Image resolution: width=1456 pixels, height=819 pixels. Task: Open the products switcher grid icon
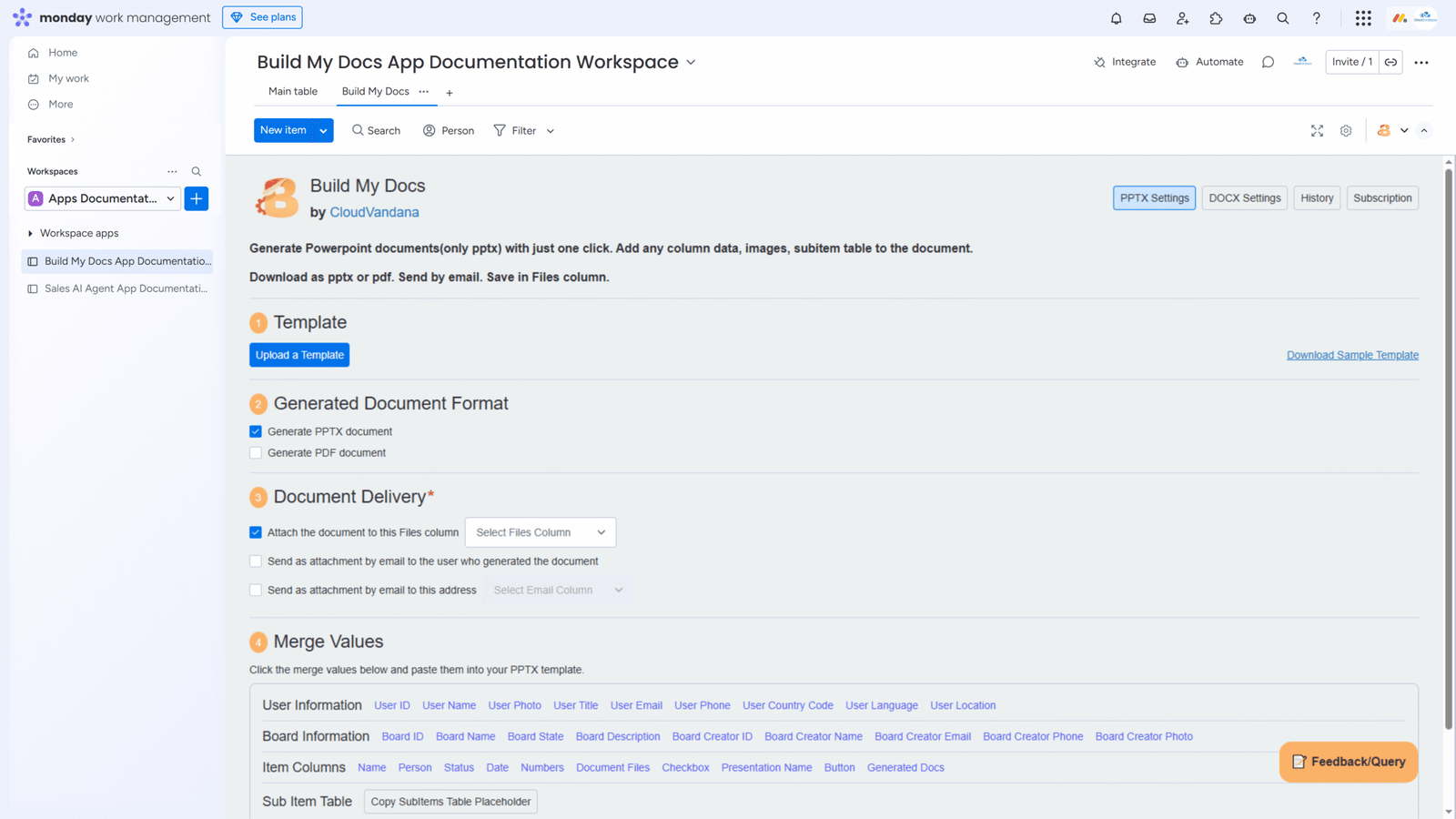[x=1362, y=18]
